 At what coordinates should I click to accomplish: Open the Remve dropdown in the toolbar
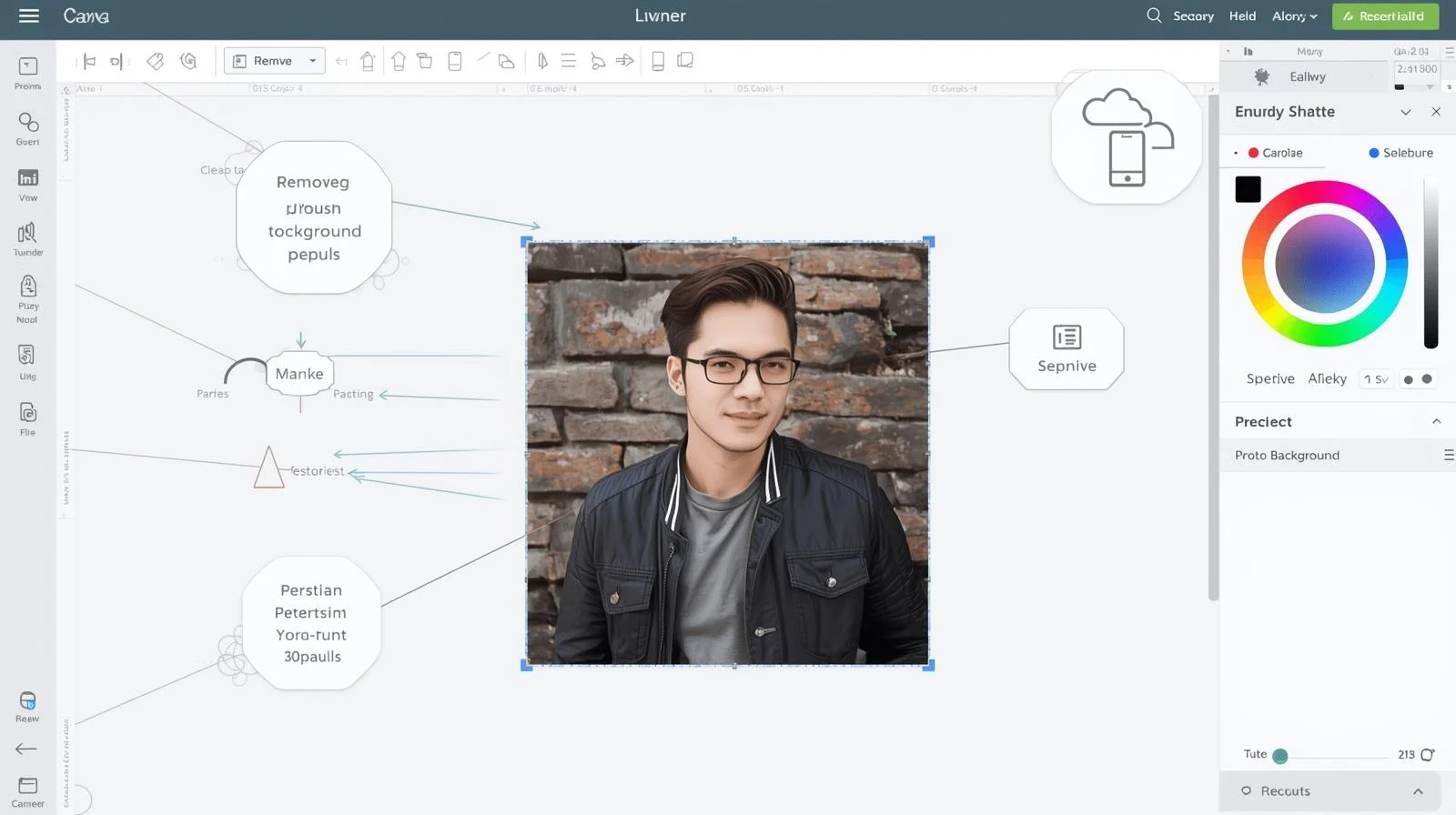point(275,61)
